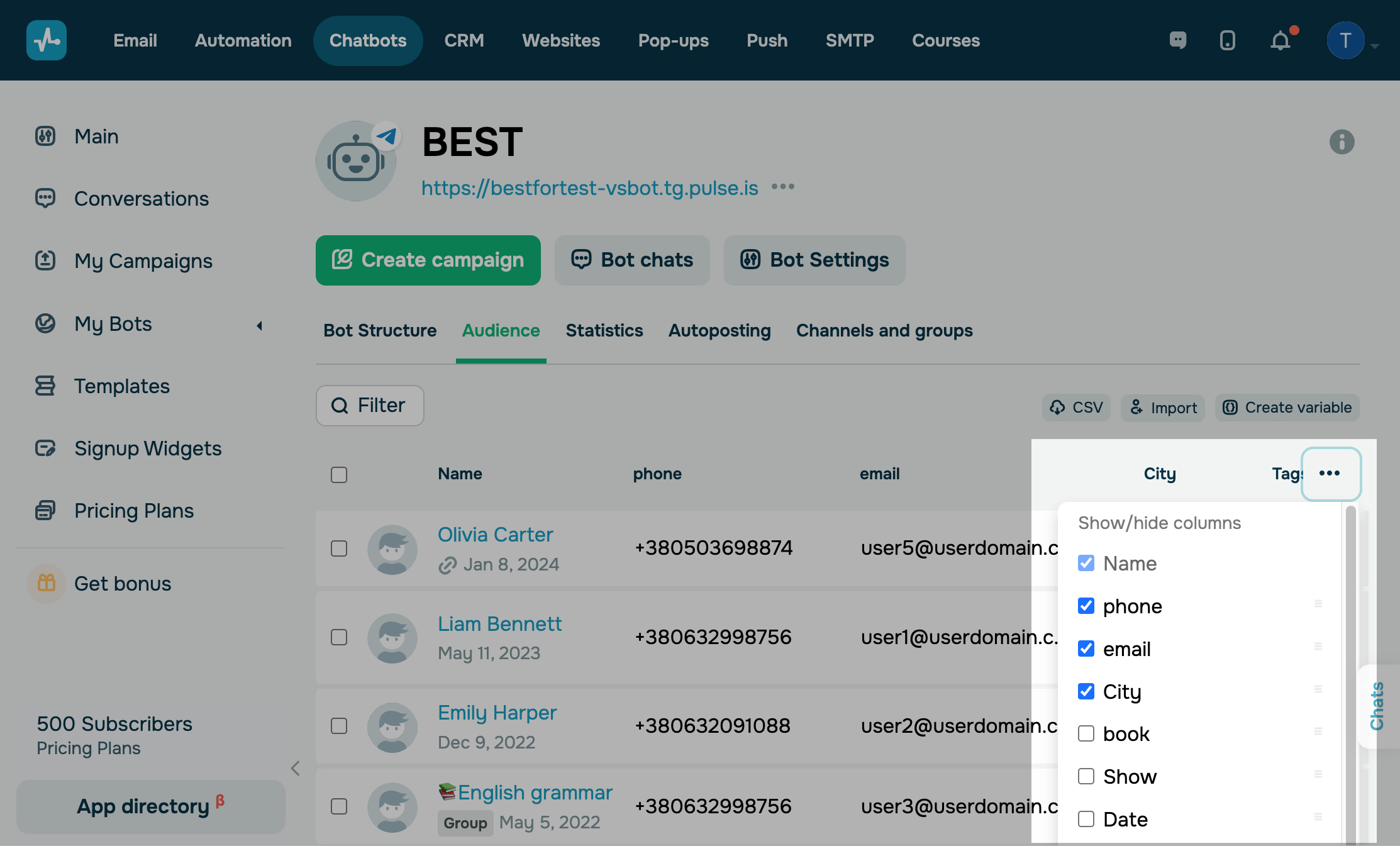1400x846 pixels.
Task: Click the Create campaign button
Action: 428,260
